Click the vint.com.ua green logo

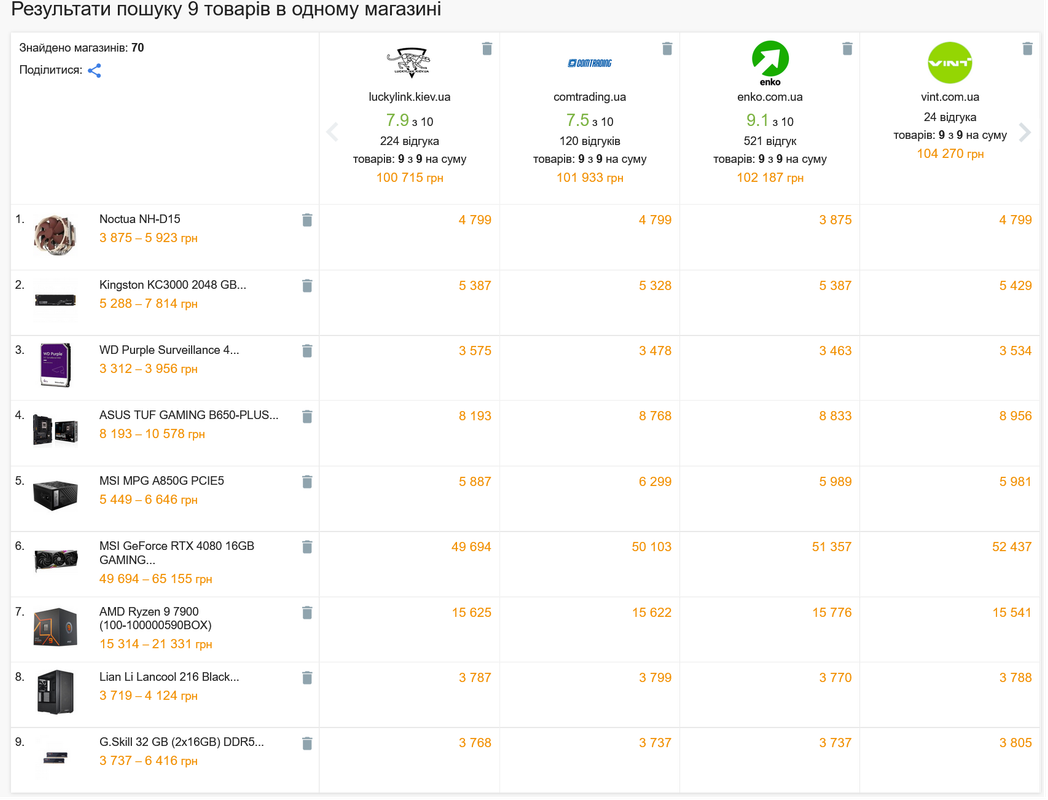click(x=950, y=63)
